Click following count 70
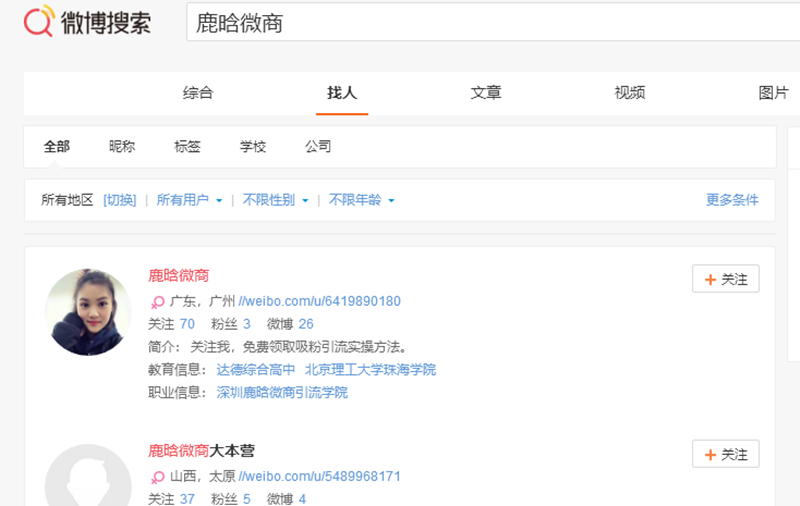Viewport: 800px width, 506px height. pyautogui.click(x=187, y=324)
